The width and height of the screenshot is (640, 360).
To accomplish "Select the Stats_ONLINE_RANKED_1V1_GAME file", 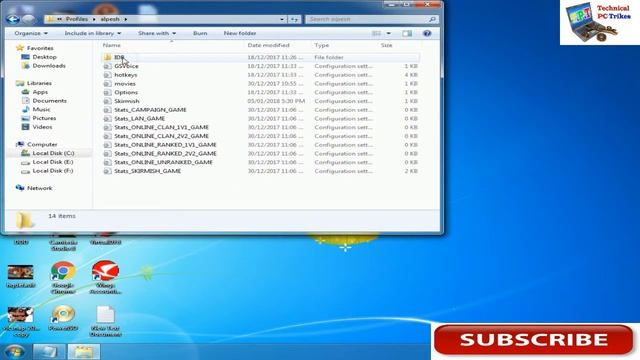I will pos(165,145).
